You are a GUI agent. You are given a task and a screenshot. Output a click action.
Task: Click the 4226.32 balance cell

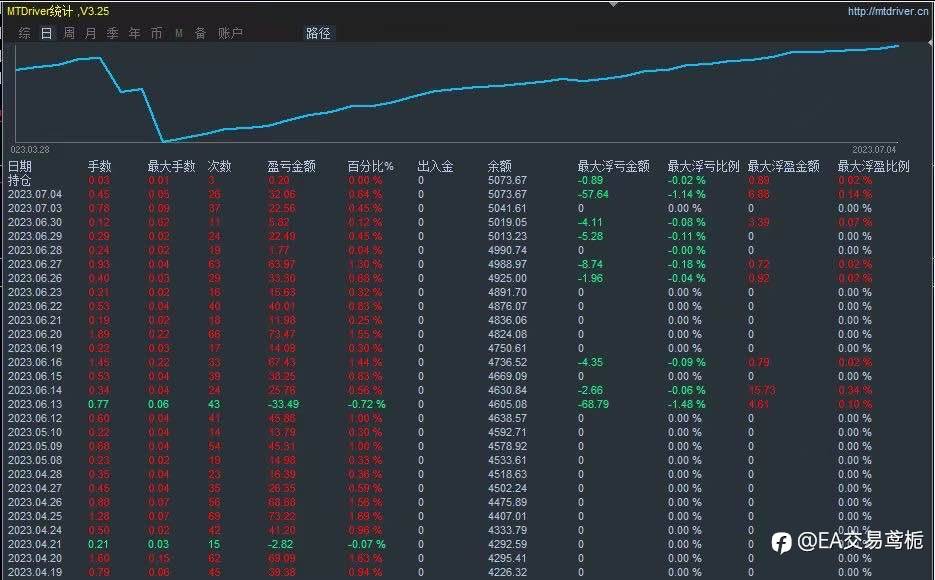coord(507,572)
